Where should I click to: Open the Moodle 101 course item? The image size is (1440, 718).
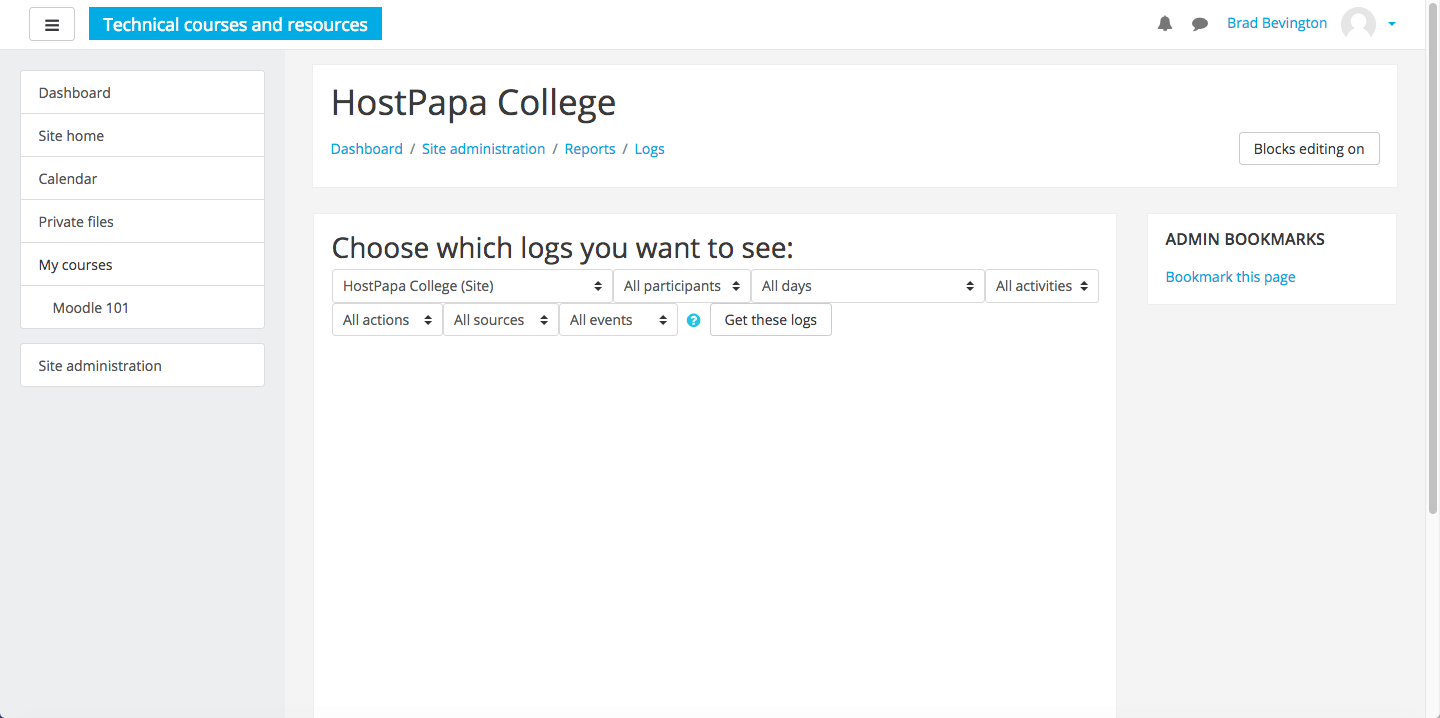pos(142,308)
